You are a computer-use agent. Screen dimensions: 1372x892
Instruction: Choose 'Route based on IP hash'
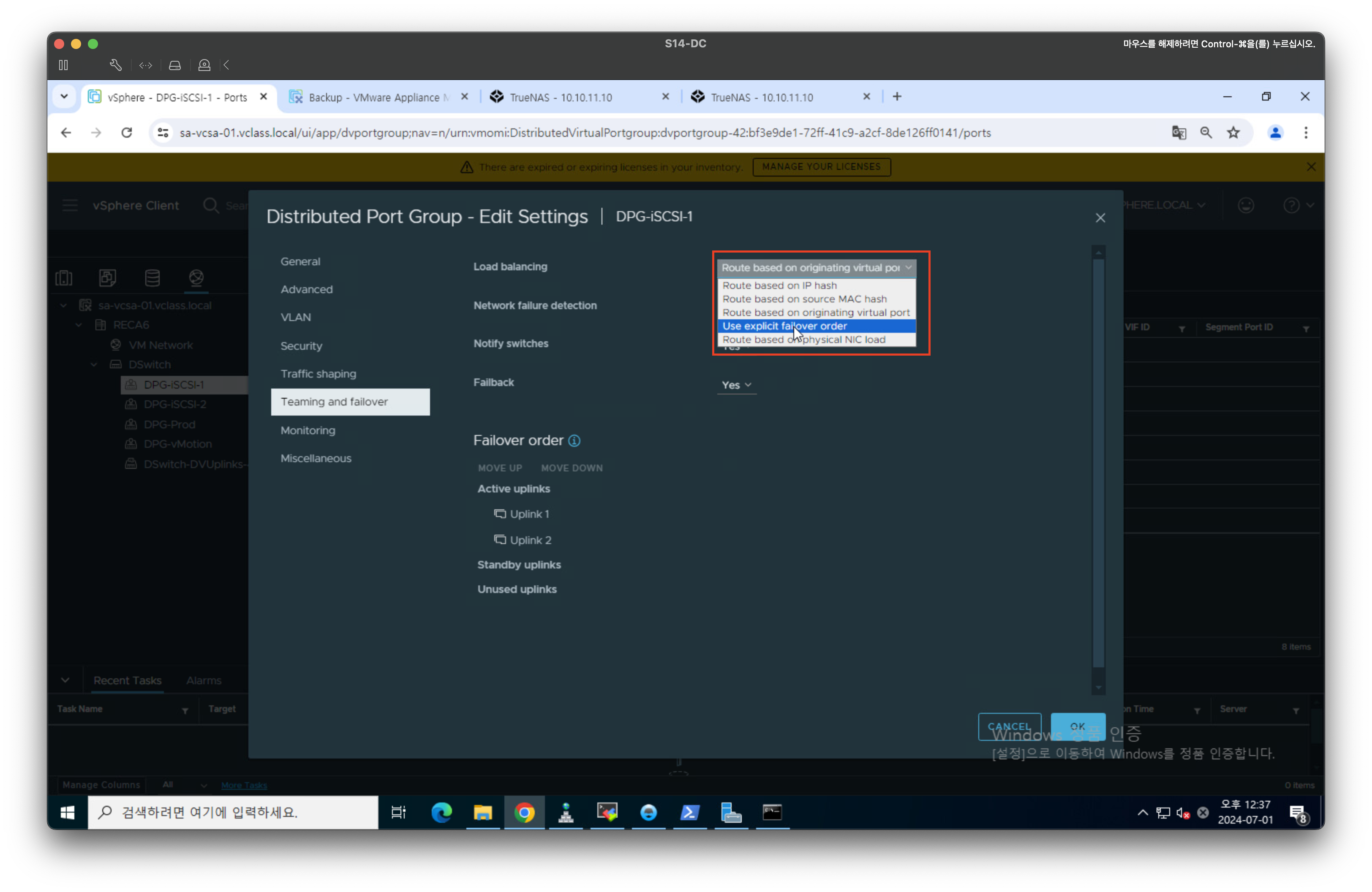779,285
